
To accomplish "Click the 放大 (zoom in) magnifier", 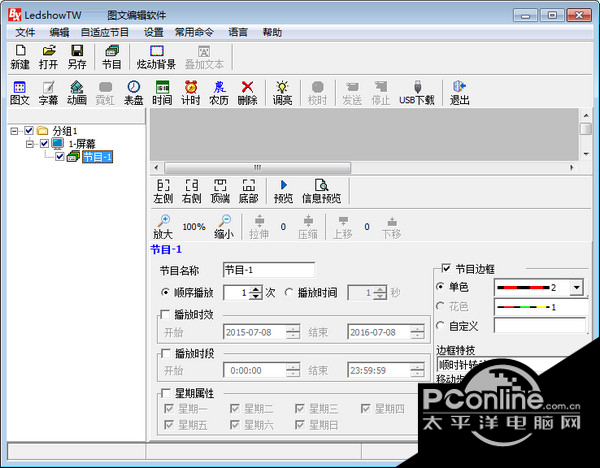I will (x=163, y=226).
